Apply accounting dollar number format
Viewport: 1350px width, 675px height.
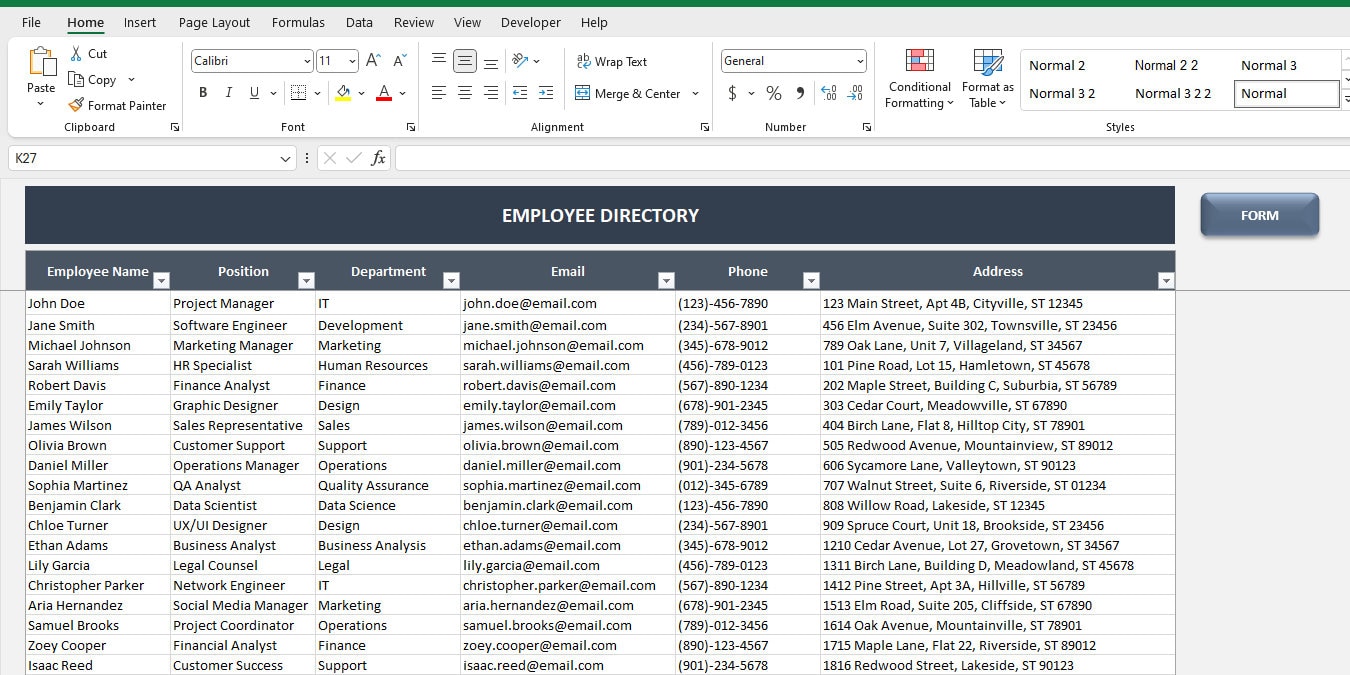coord(733,93)
